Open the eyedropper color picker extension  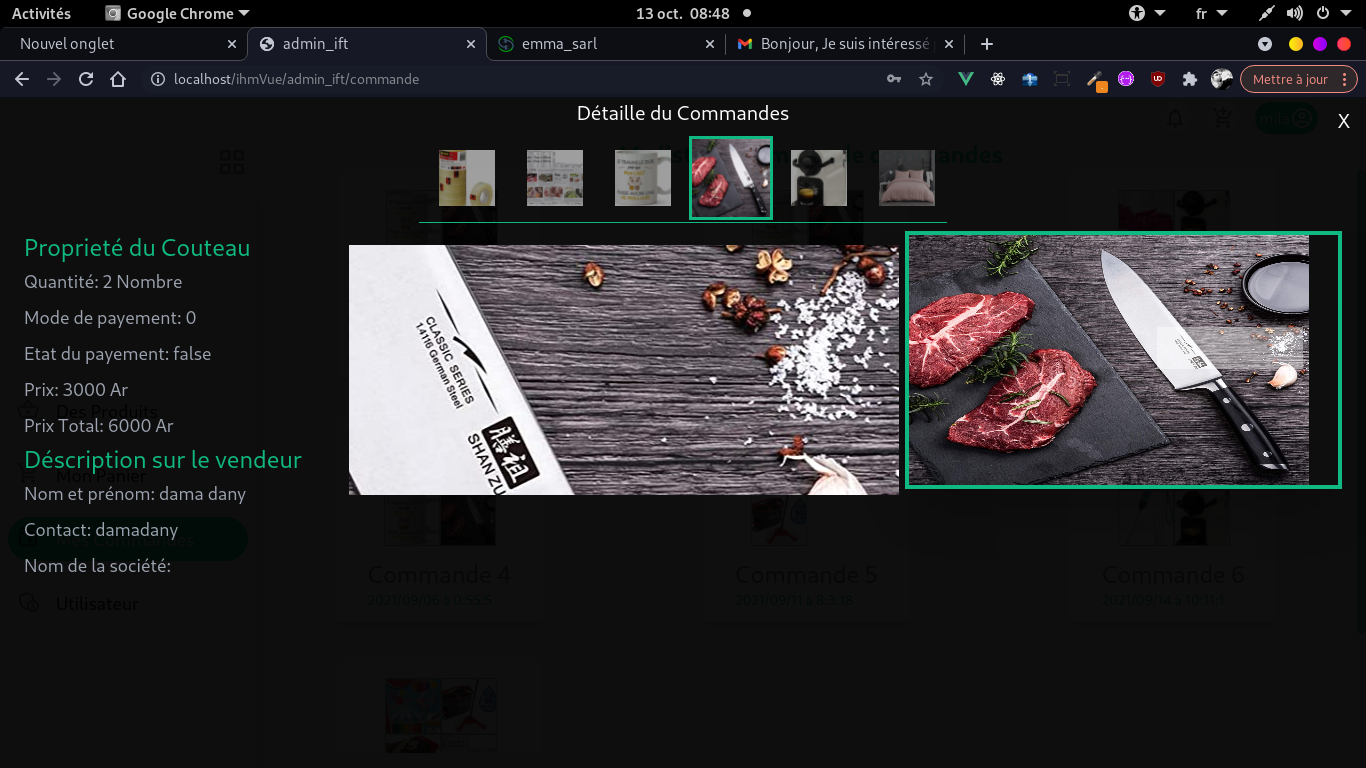(1094, 79)
